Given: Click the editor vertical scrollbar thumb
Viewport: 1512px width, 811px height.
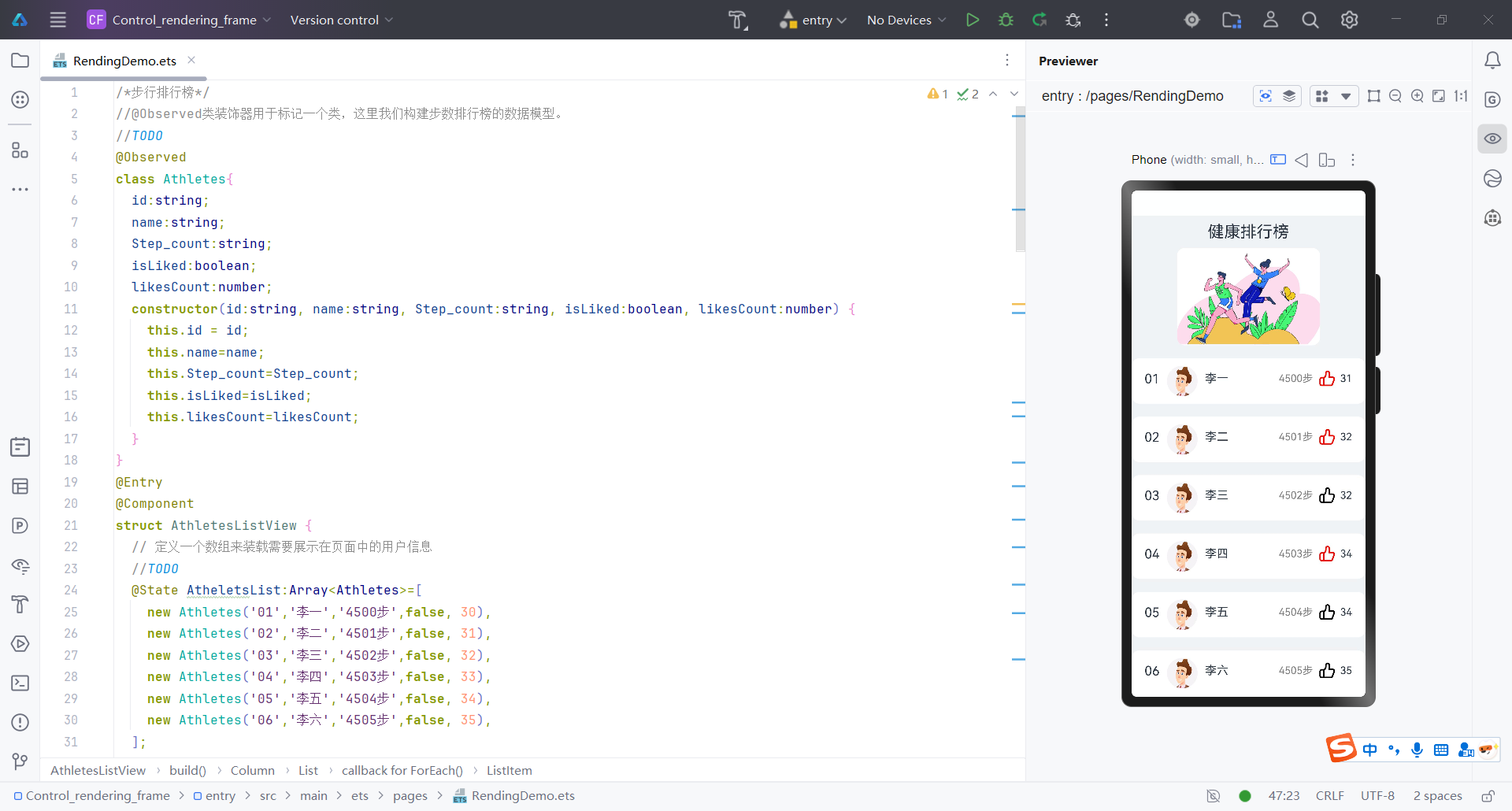Looking at the screenshot, I should pyautogui.click(x=1020, y=181).
